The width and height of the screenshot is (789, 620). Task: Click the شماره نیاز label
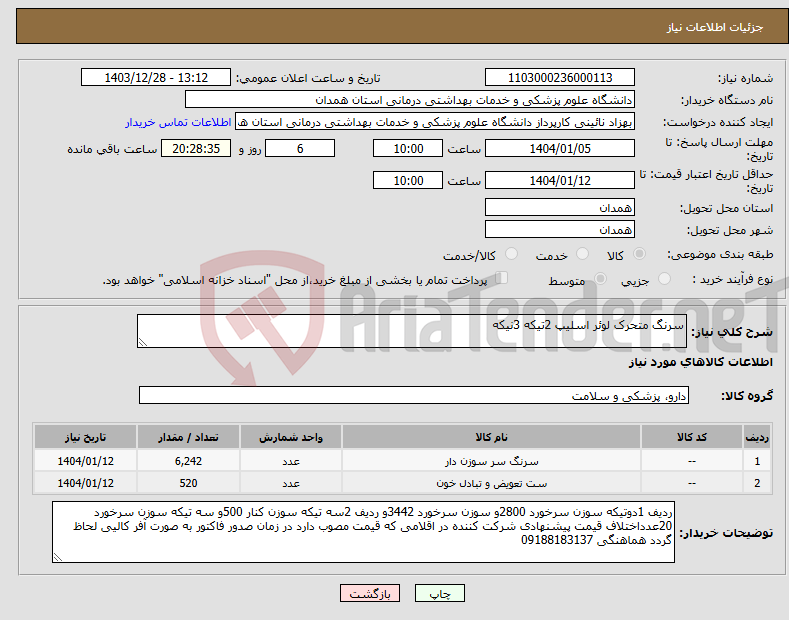[745, 79]
